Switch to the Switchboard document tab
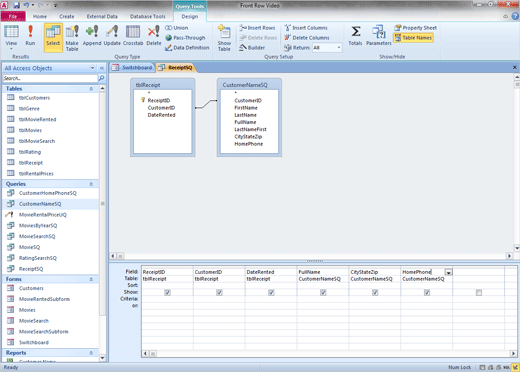Screen dimensions: 520x372 tap(132, 67)
